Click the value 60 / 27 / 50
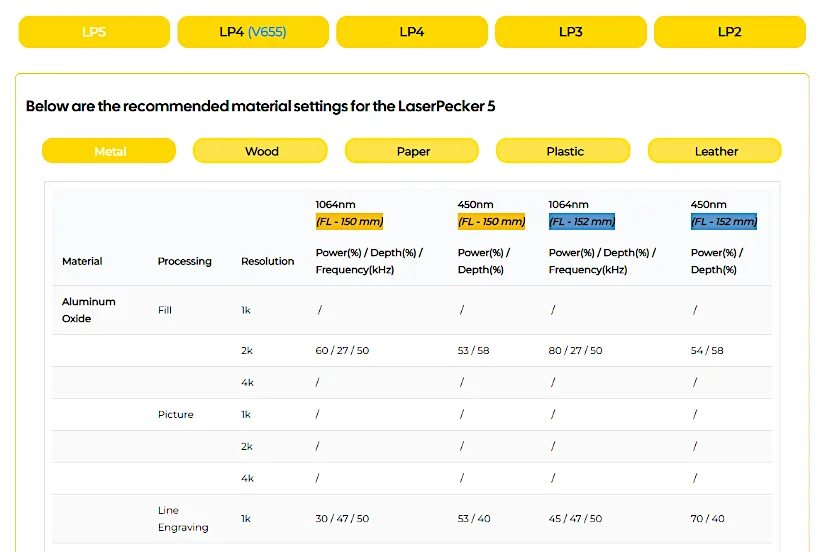Viewport: 825px width, 552px height. [343, 350]
